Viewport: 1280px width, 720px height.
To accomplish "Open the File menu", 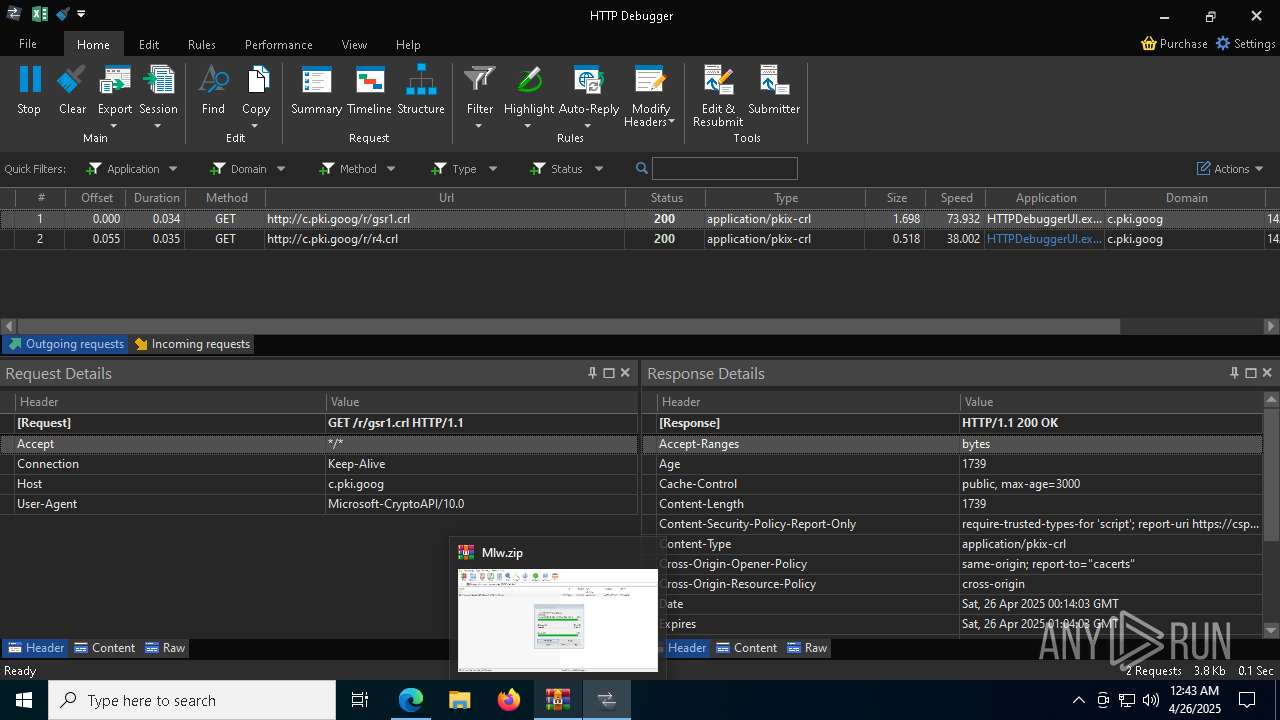I will pyautogui.click(x=28, y=44).
